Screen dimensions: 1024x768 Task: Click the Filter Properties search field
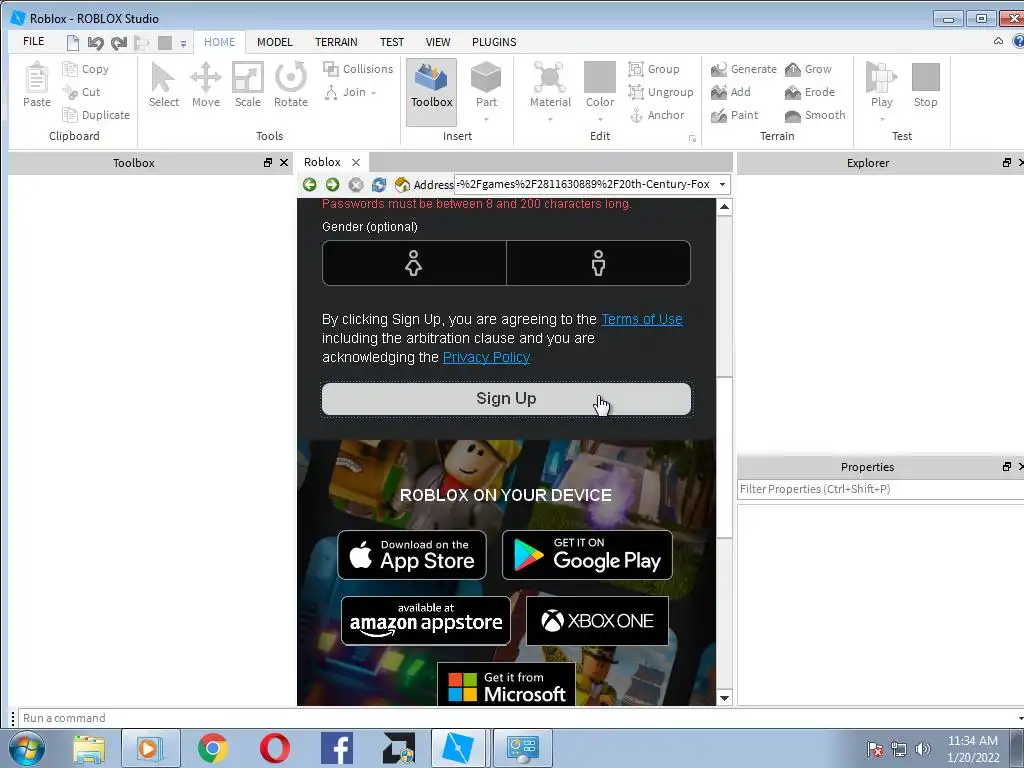point(880,489)
